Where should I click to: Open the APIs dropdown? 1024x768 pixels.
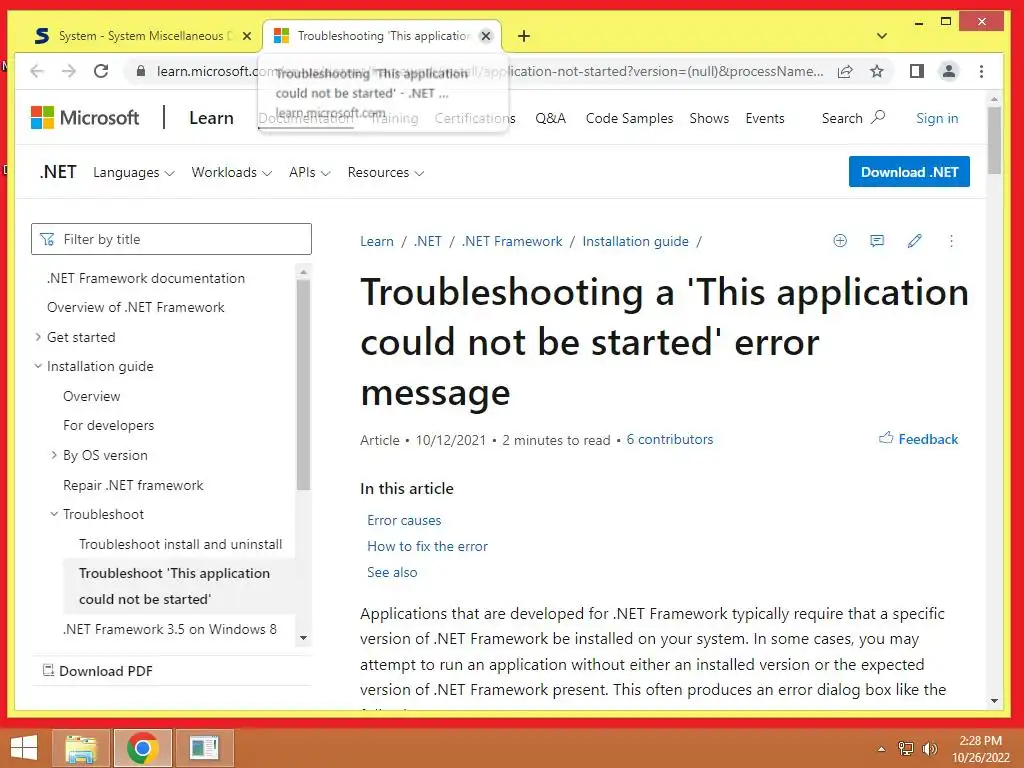tap(310, 172)
